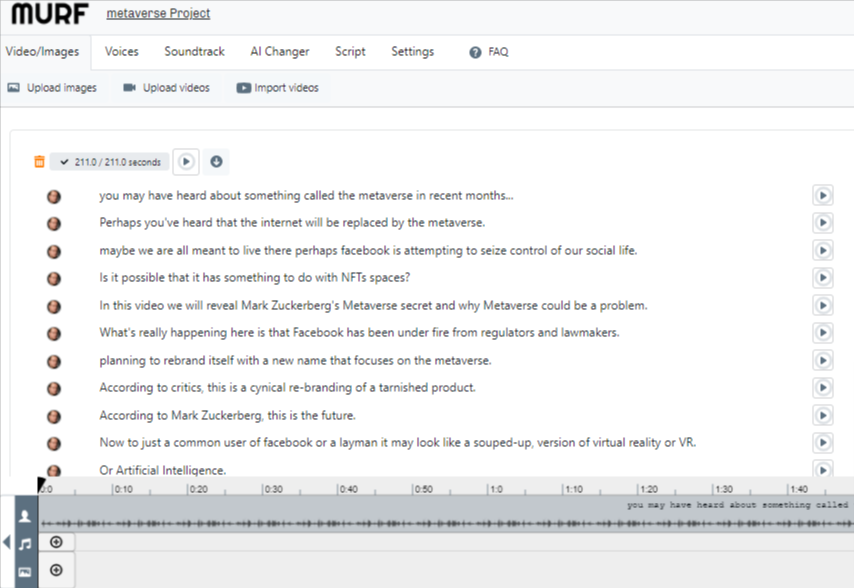Click voice avatar of 'According to Mark Zuckerberg' line

coord(53,416)
